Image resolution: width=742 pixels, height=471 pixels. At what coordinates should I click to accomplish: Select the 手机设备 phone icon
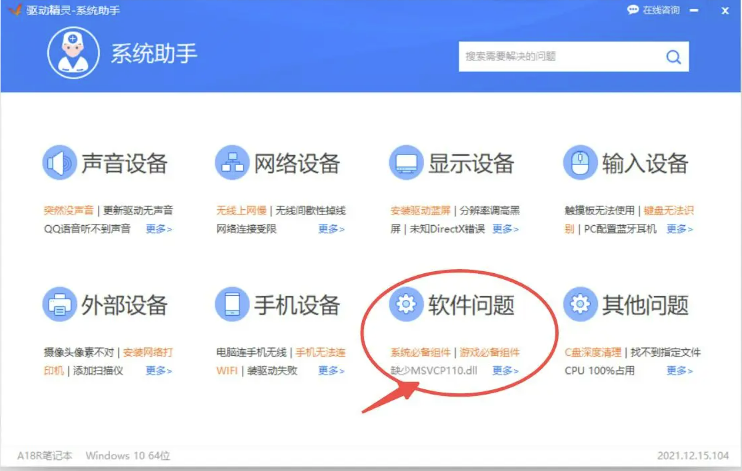tap(232, 304)
